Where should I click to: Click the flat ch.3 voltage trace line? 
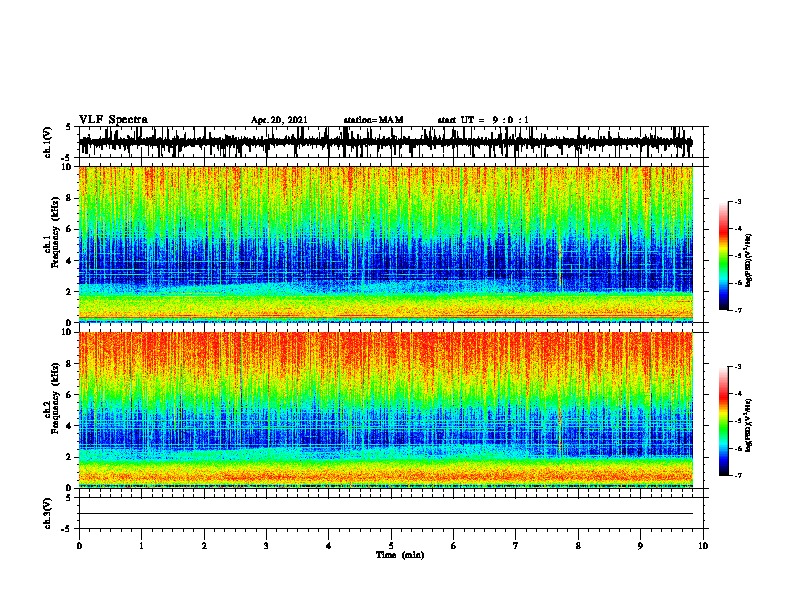pyautogui.click(x=386, y=514)
